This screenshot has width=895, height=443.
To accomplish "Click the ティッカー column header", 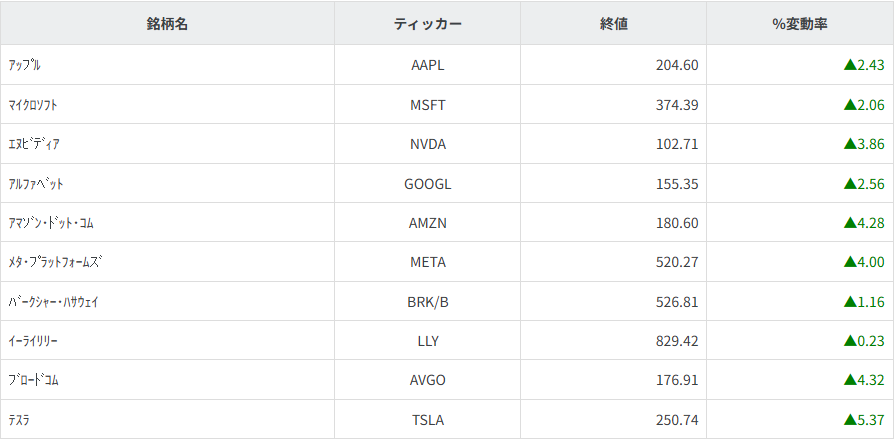I will [x=427, y=24].
